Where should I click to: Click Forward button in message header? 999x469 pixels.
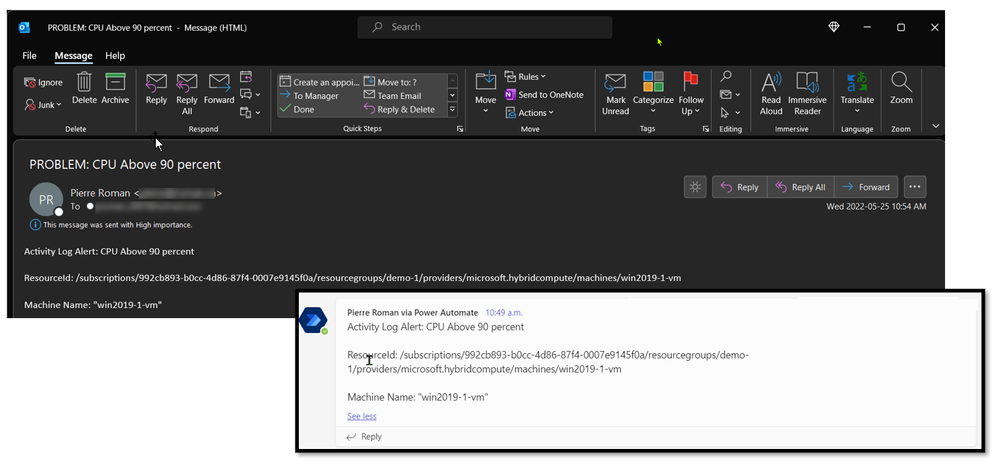(x=866, y=187)
